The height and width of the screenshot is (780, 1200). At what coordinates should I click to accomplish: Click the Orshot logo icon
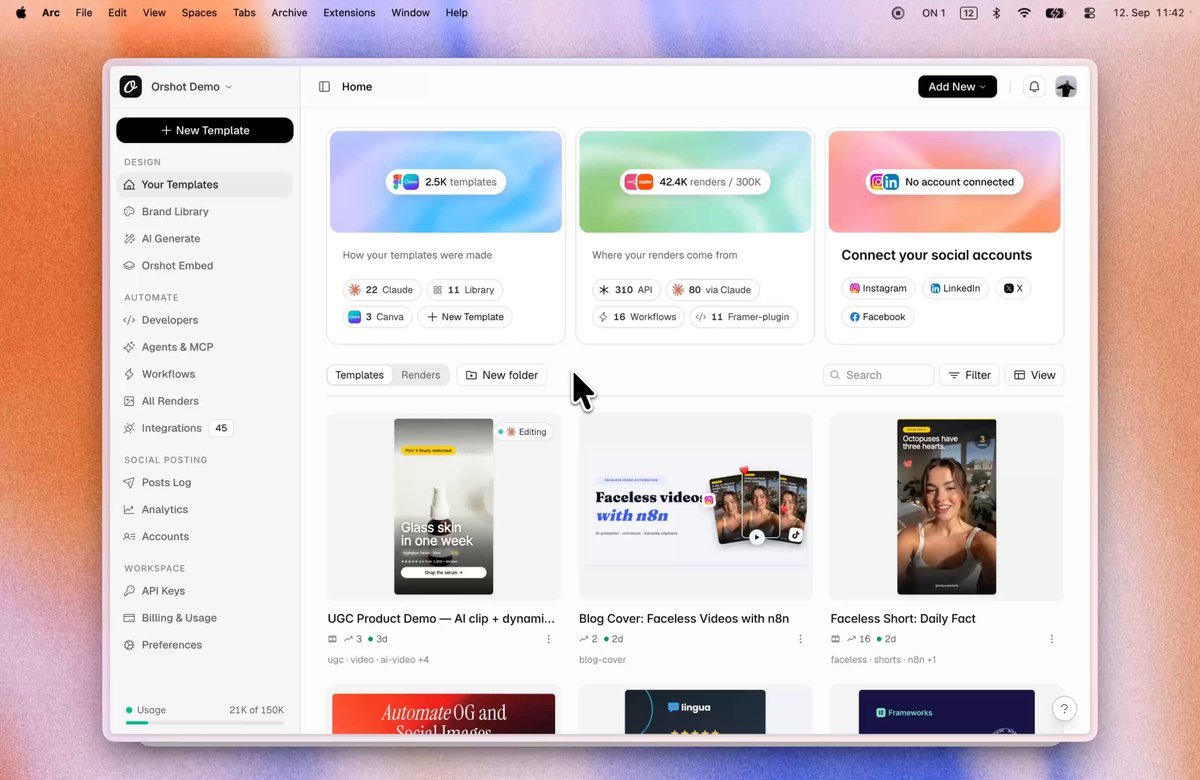(x=130, y=87)
